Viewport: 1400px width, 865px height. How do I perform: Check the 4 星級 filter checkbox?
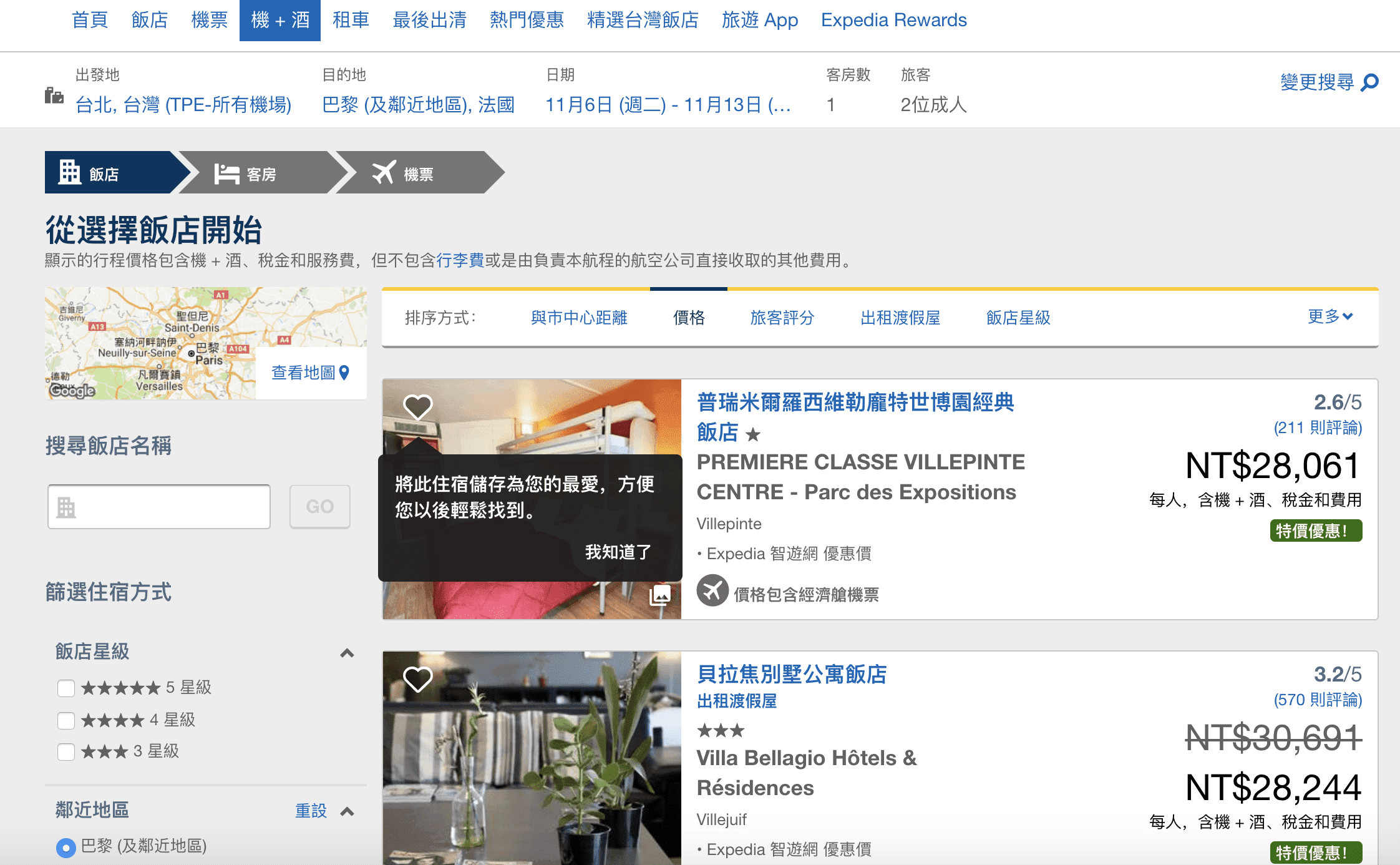[x=66, y=721]
